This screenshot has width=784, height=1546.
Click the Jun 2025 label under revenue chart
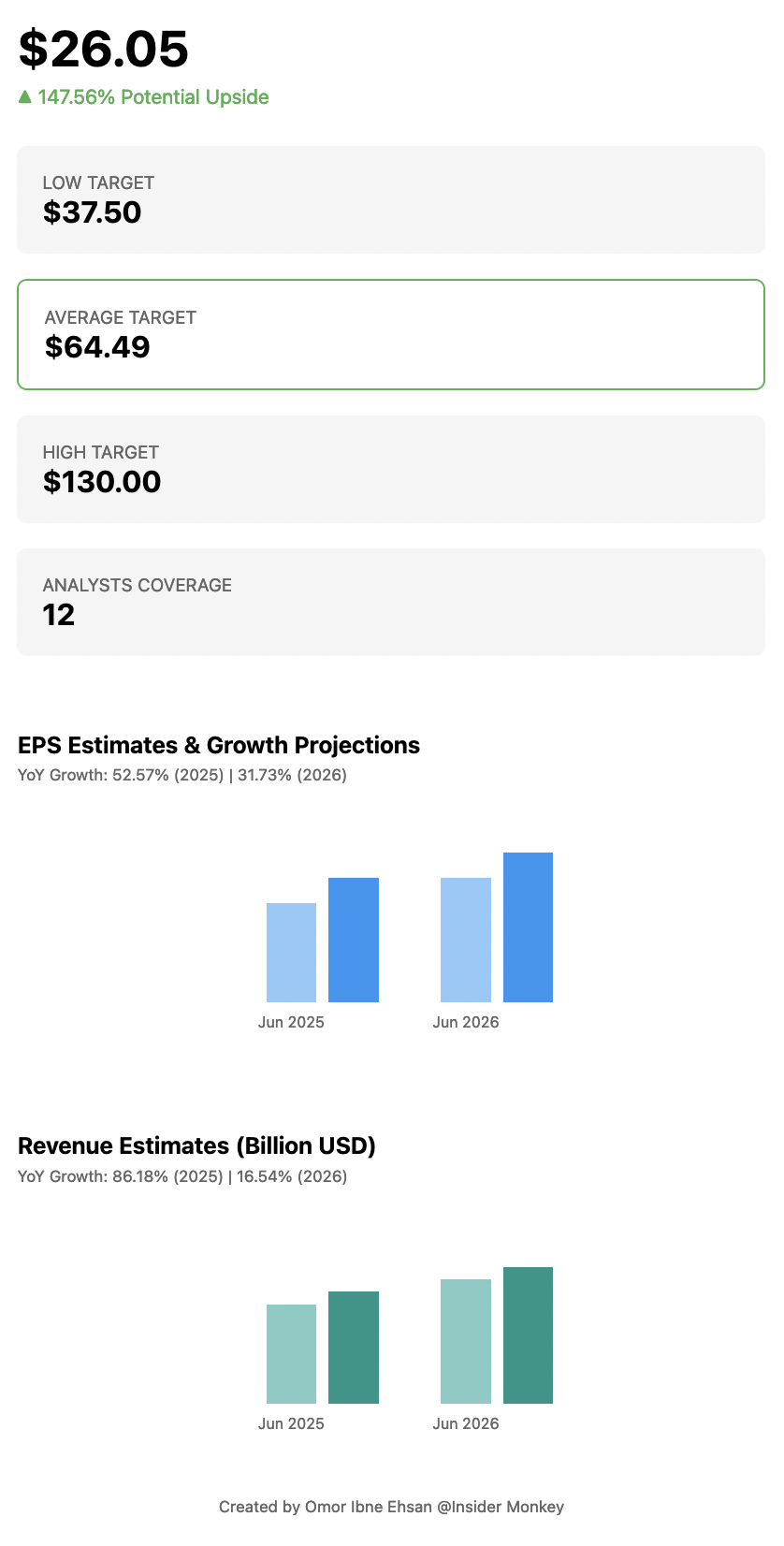coord(291,1423)
